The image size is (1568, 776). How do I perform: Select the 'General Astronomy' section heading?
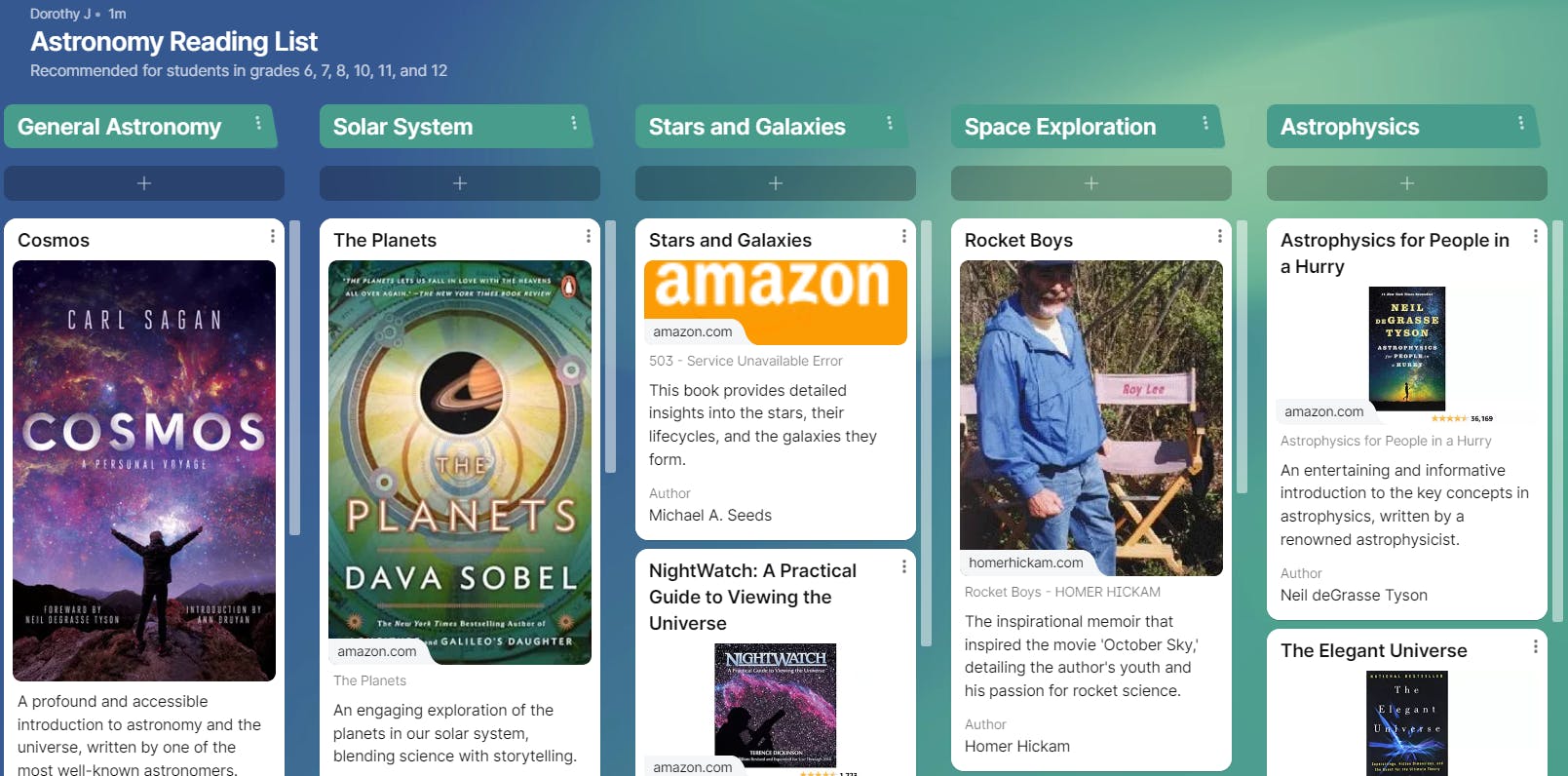point(120,127)
